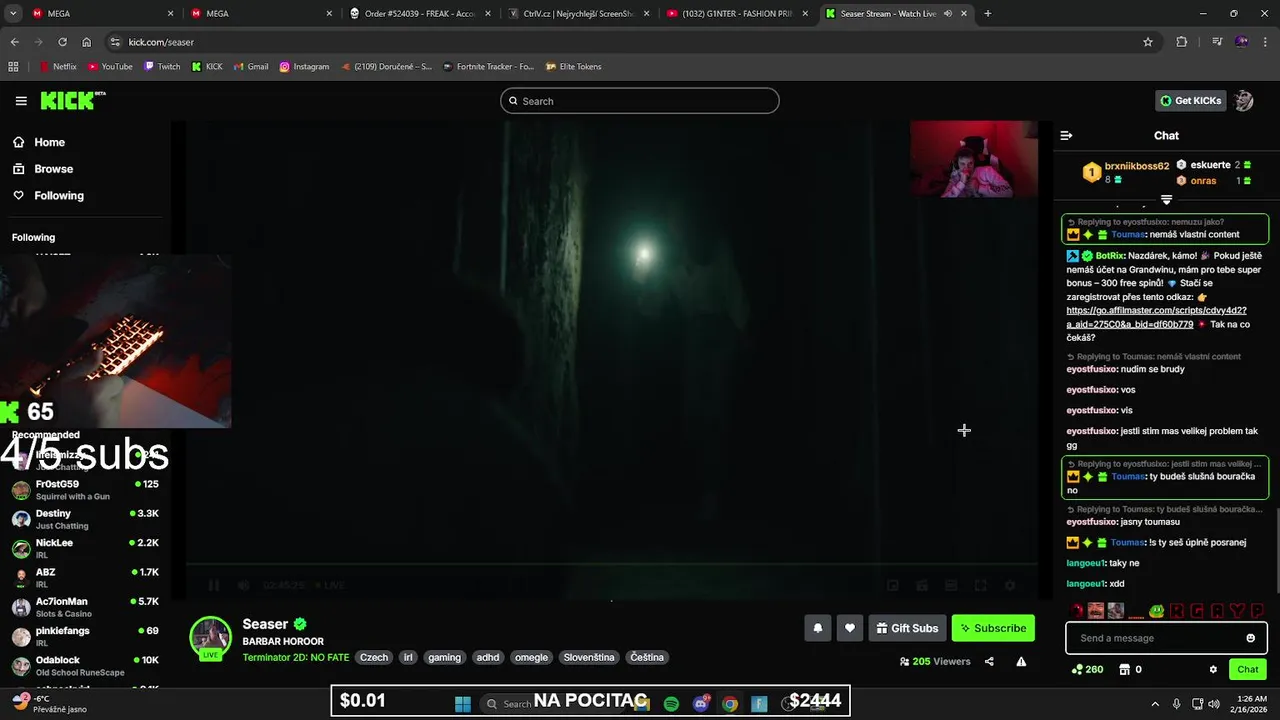Open chat settings gear icon
Image resolution: width=1280 pixels, height=720 pixels.
[x=1213, y=669]
